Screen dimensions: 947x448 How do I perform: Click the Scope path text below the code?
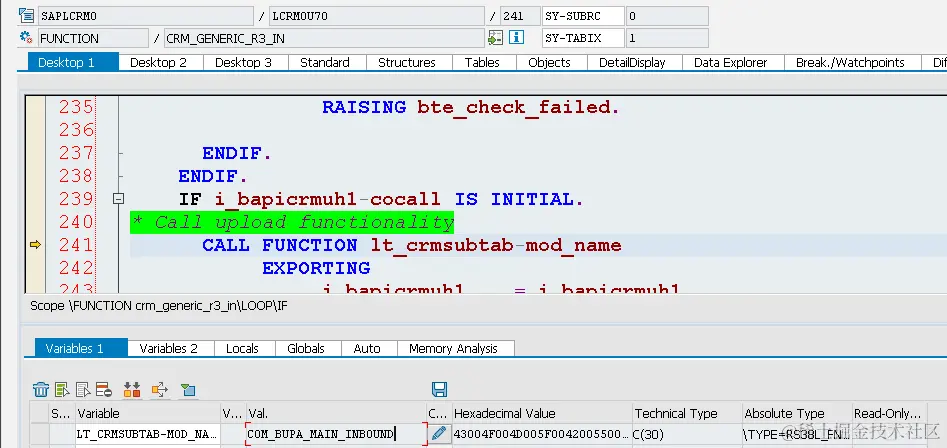159,306
